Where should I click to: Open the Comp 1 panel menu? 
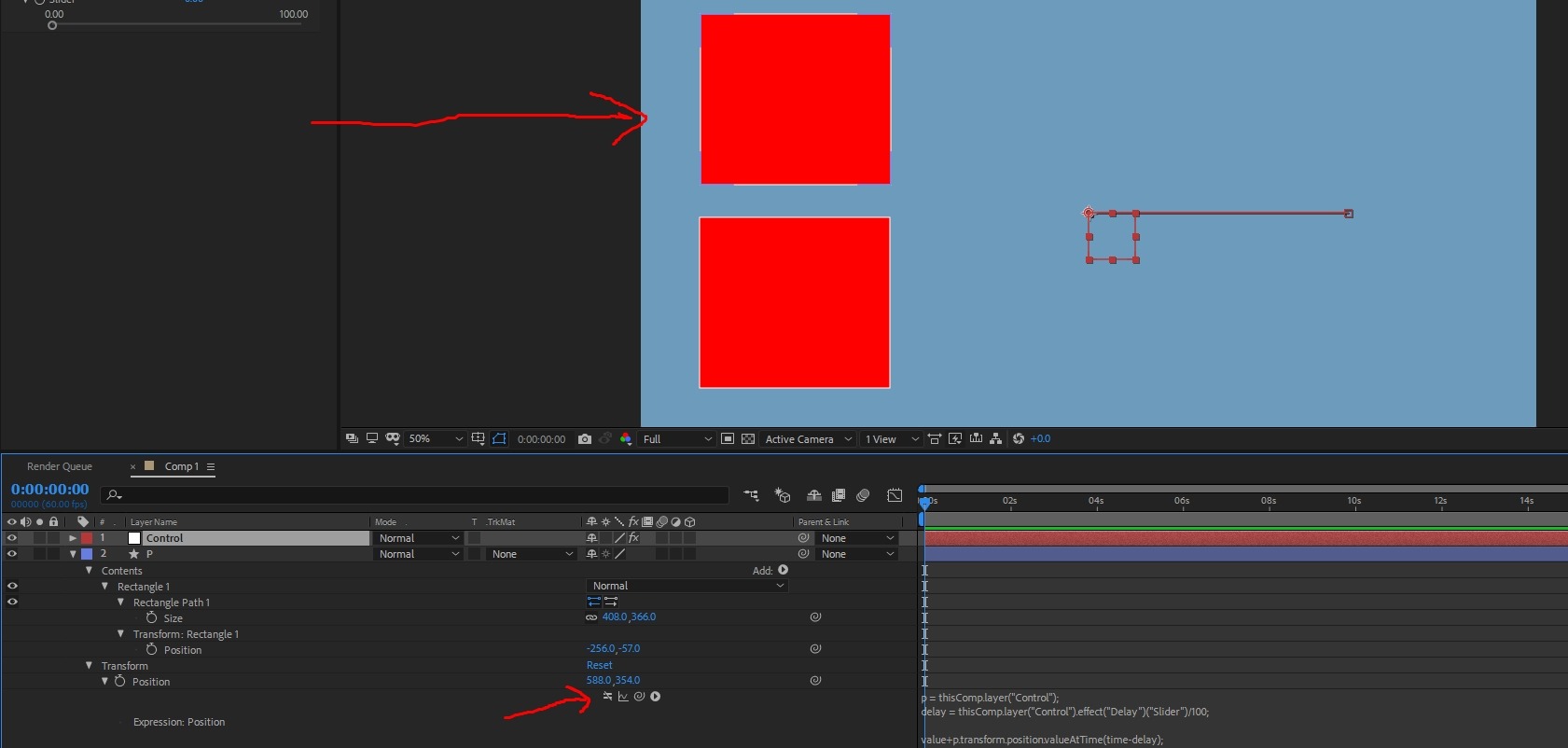[211, 466]
